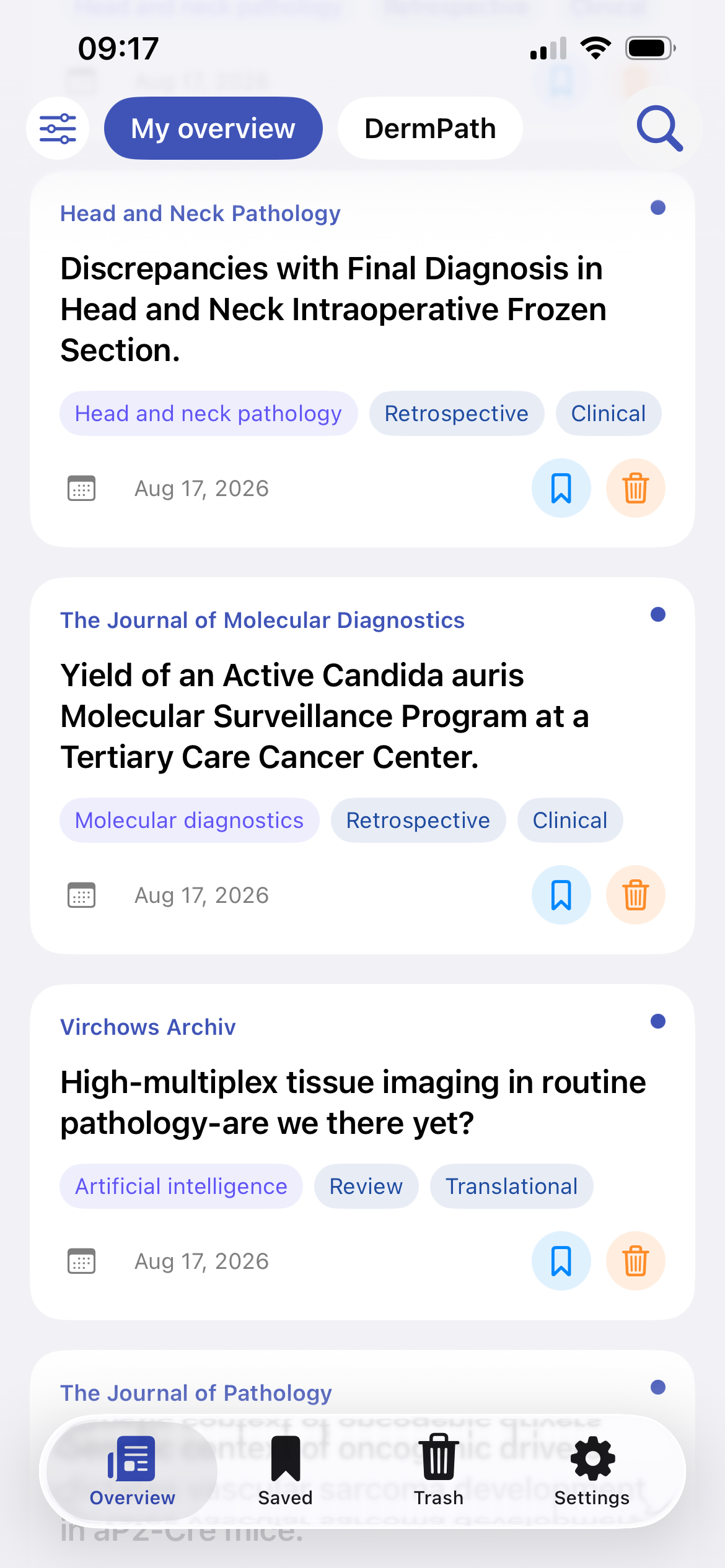
Task: Tap the Artificial intelligence tag
Action: 181,1186
